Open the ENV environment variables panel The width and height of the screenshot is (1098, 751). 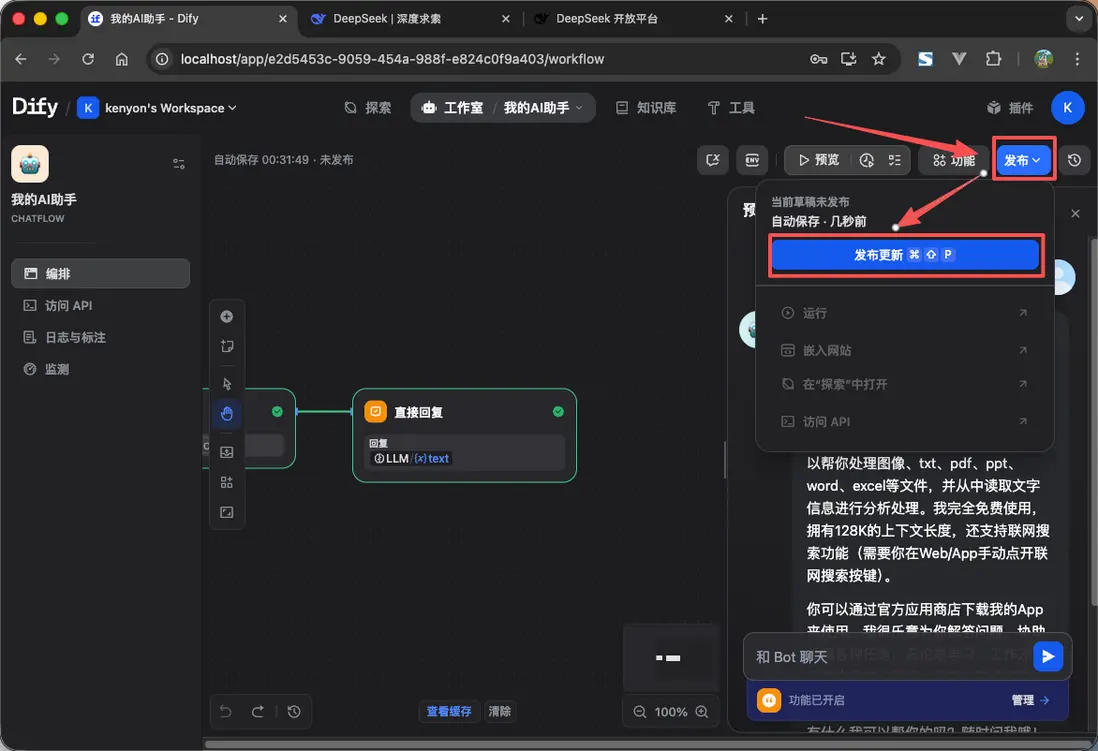[752, 160]
